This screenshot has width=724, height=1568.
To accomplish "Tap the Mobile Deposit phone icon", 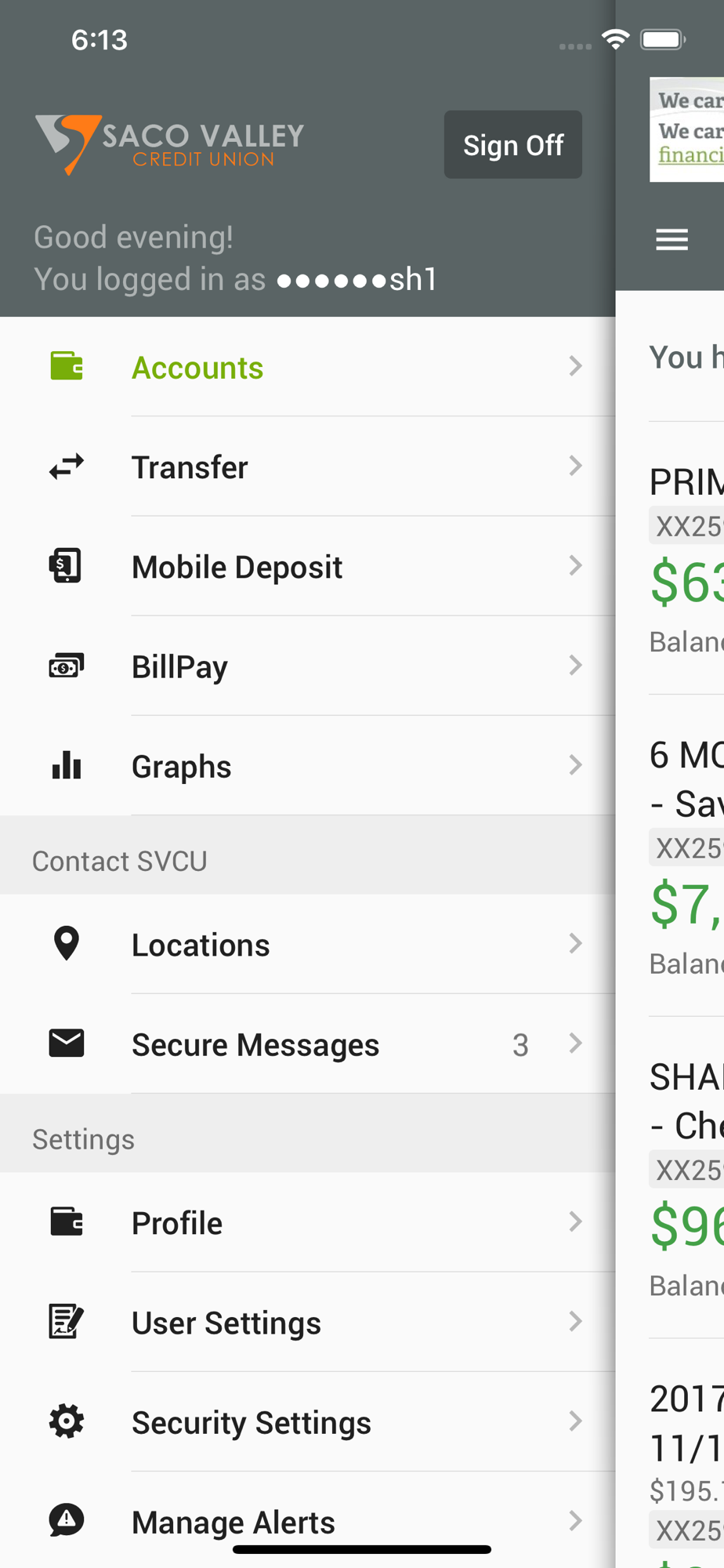I will click(x=66, y=565).
